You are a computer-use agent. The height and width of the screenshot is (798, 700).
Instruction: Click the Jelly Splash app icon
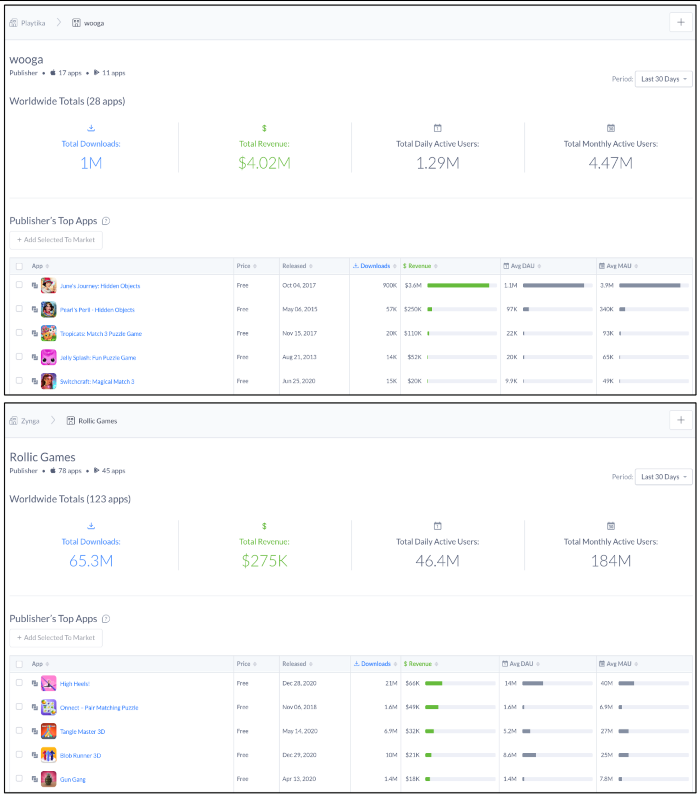[48, 357]
